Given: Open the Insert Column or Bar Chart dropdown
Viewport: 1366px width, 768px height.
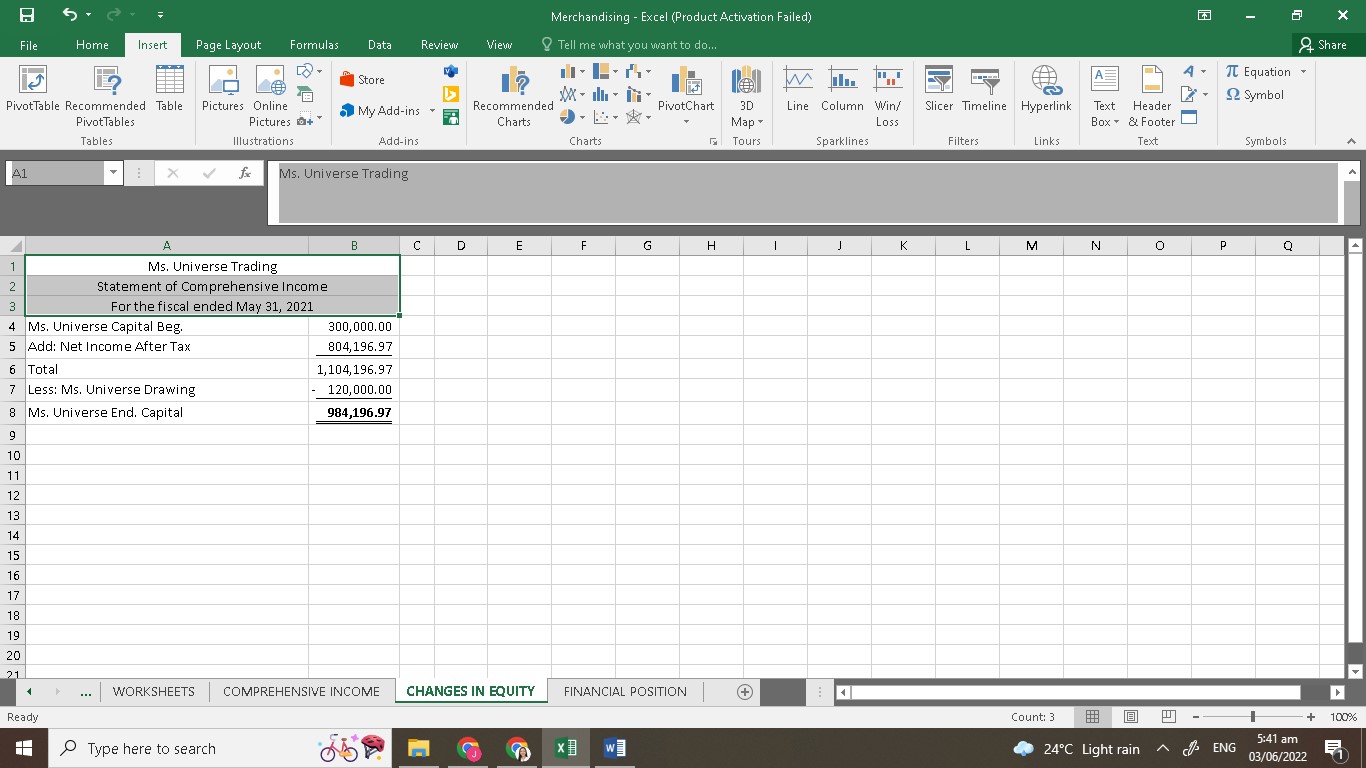Looking at the screenshot, I should [x=573, y=72].
